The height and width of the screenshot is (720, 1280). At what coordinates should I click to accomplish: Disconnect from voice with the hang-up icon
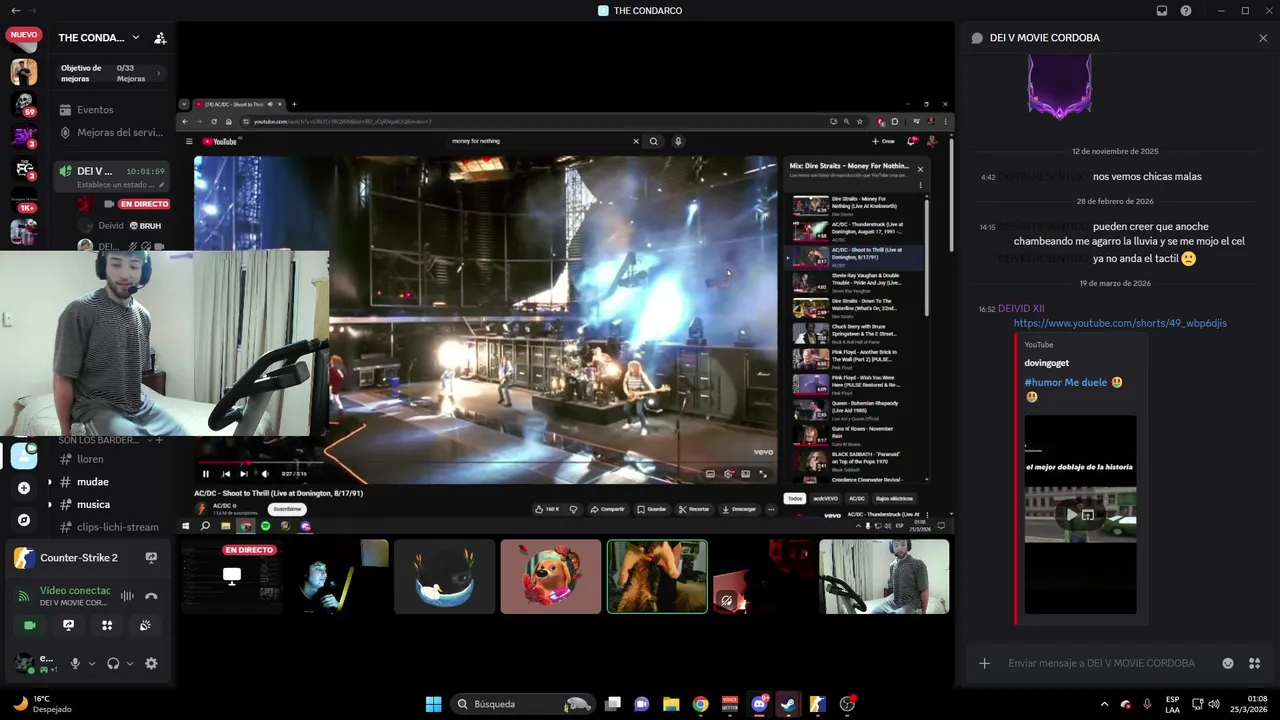(x=151, y=596)
